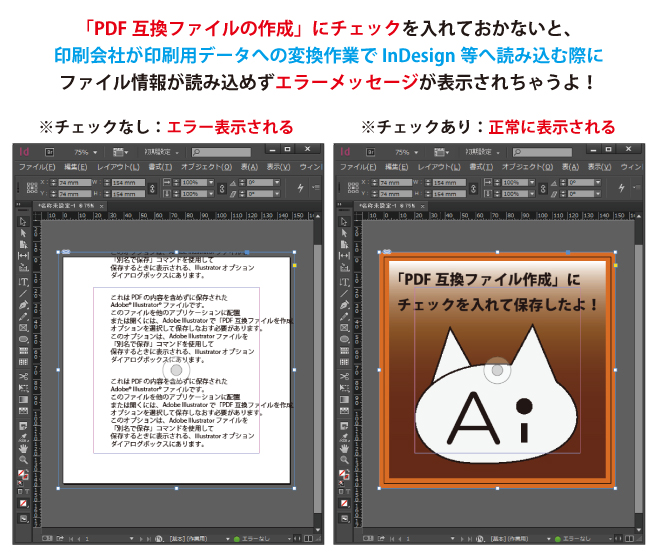Open Bridge in the error-text window

point(50,152)
